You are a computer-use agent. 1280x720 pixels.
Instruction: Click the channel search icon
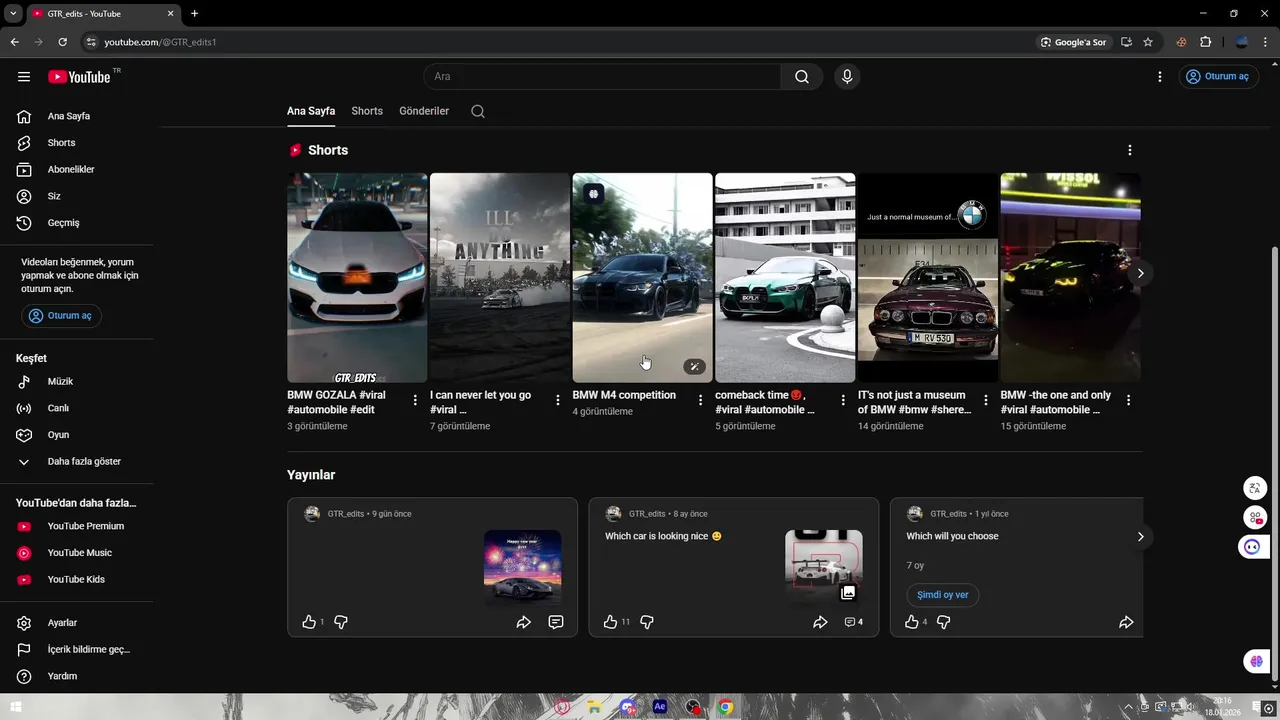pyautogui.click(x=478, y=111)
